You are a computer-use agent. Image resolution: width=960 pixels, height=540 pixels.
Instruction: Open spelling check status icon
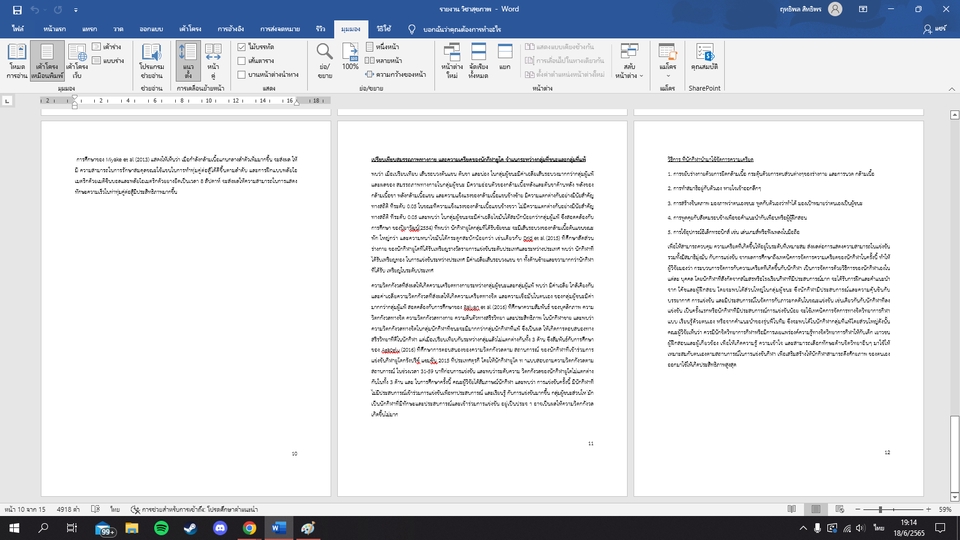click(x=96, y=509)
